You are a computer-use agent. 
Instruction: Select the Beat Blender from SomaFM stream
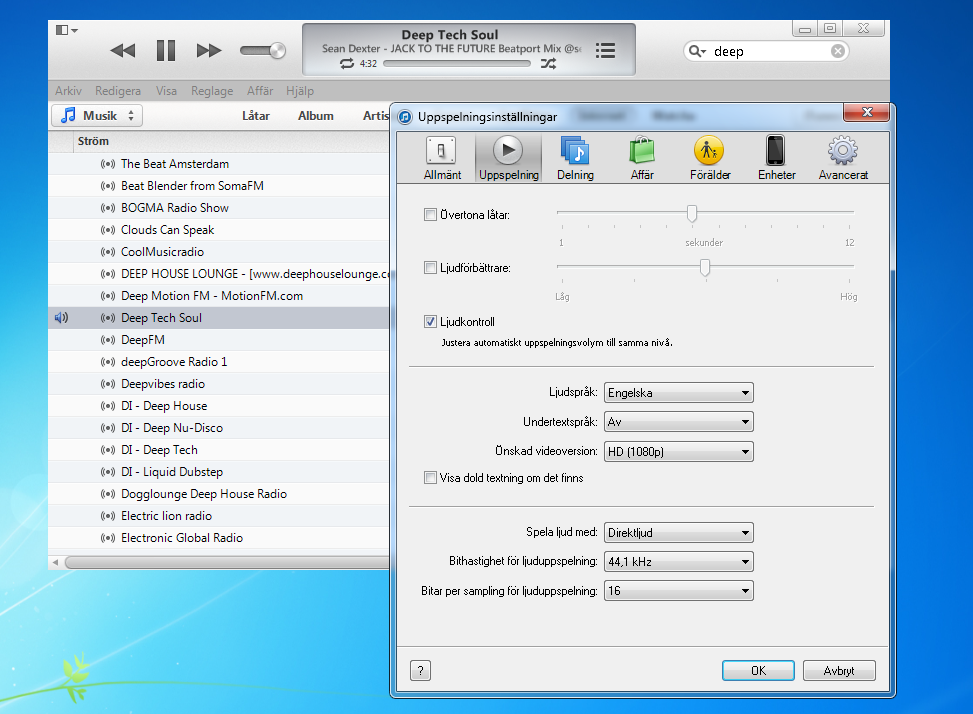(218, 185)
